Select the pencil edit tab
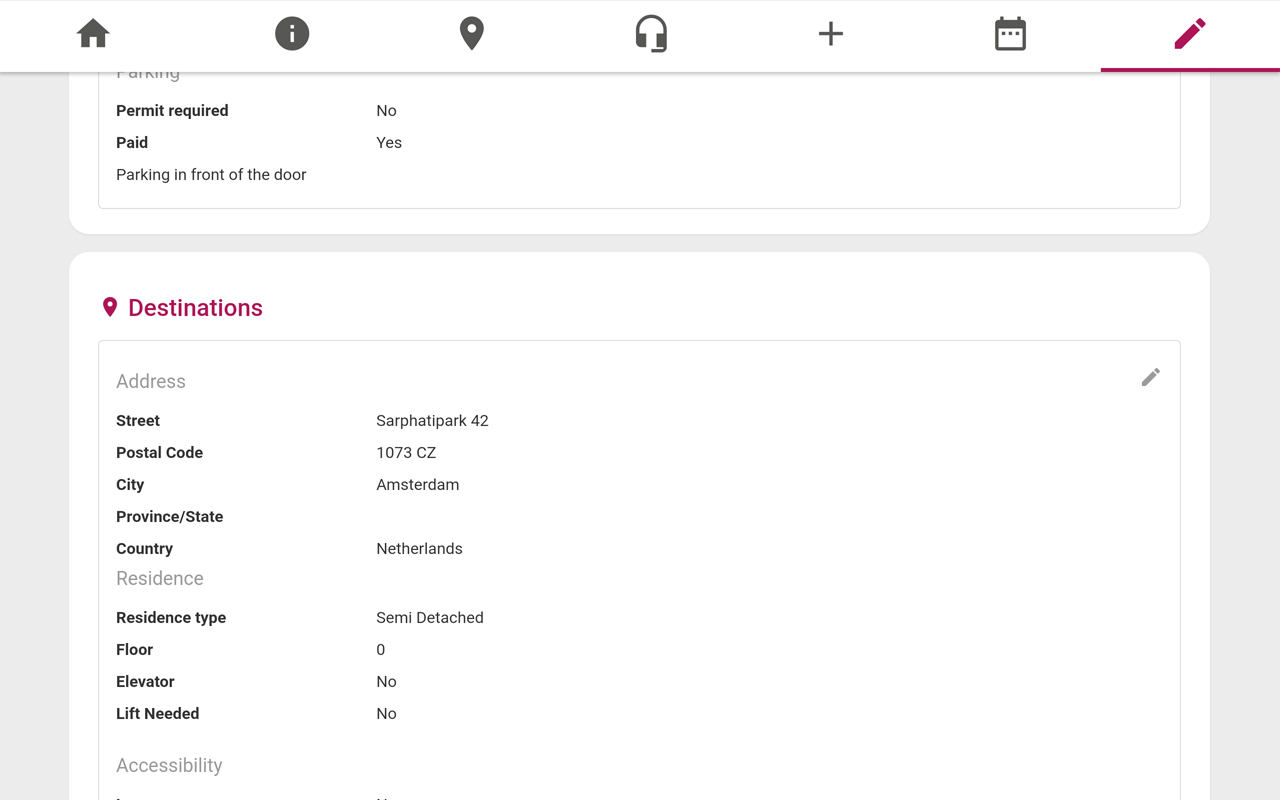This screenshot has height=800, width=1280. pyautogui.click(x=1189, y=34)
